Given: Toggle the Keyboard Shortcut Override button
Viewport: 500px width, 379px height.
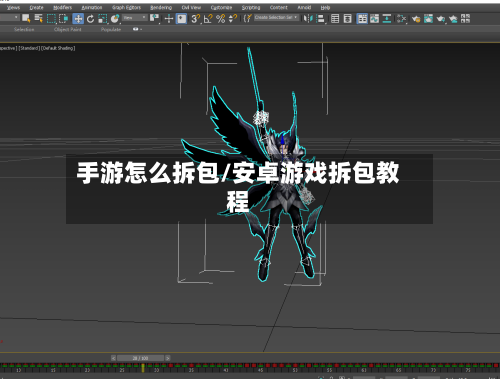Looking at the screenshot, I should pyautogui.click(x=181, y=18).
